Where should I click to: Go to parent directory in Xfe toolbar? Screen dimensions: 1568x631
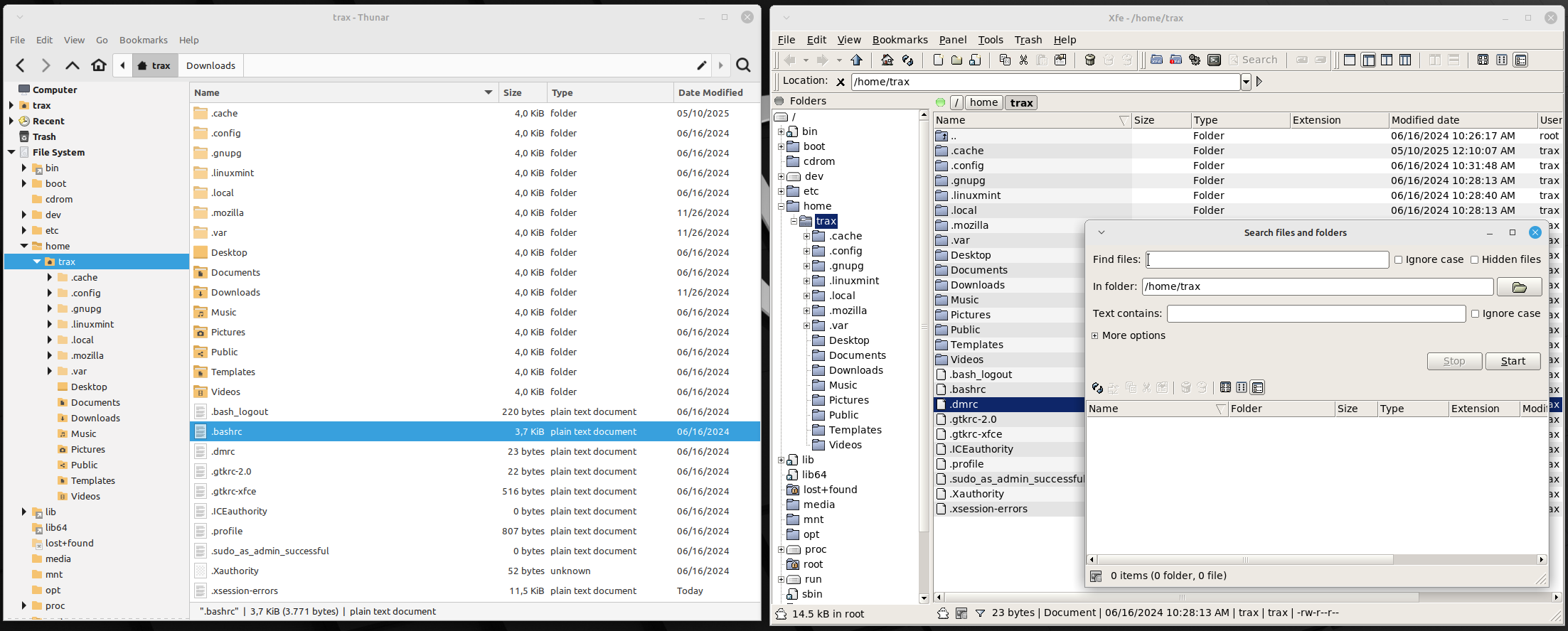[857, 60]
